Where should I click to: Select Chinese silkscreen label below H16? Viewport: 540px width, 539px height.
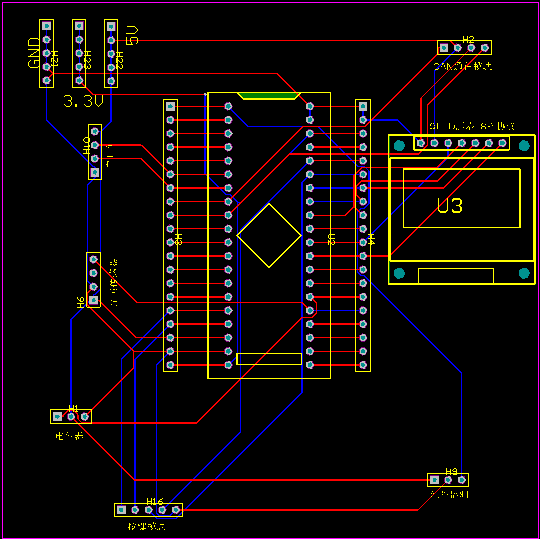(x=146, y=526)
